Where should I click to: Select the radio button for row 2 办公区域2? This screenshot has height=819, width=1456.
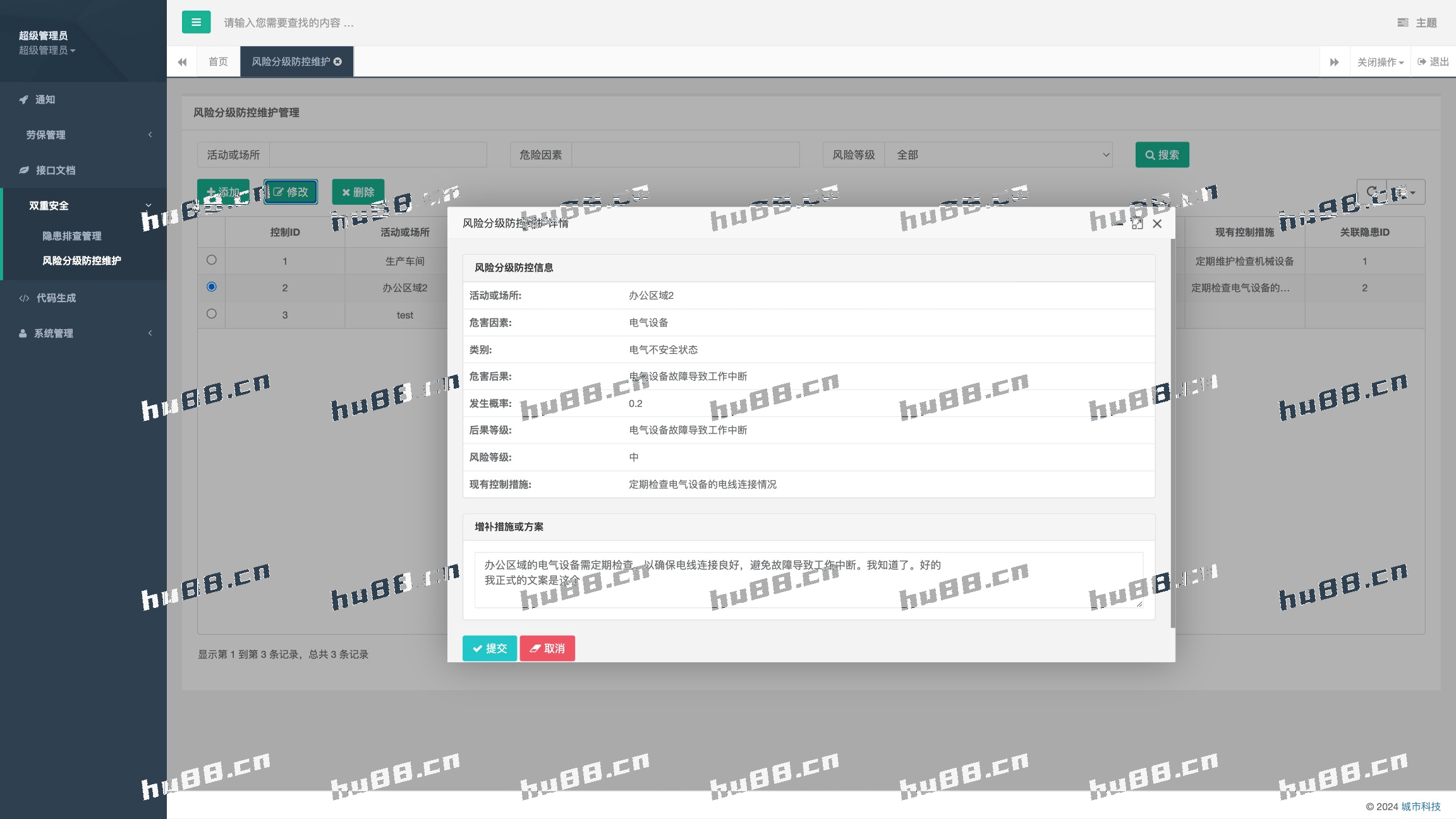click(212, 287)
